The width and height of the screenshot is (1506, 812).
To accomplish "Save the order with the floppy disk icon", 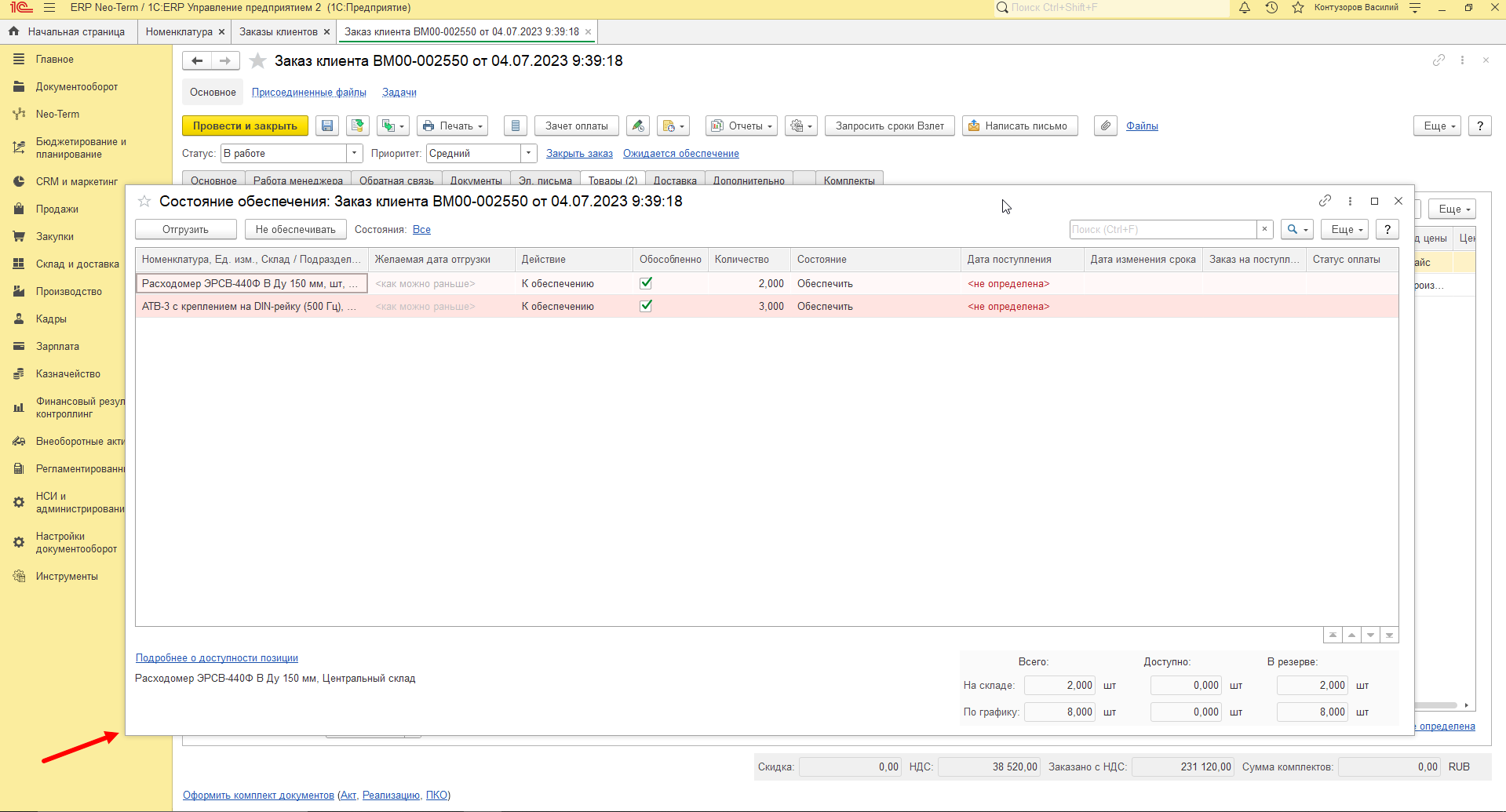I will pyautogui.click(x=327, y=126).
